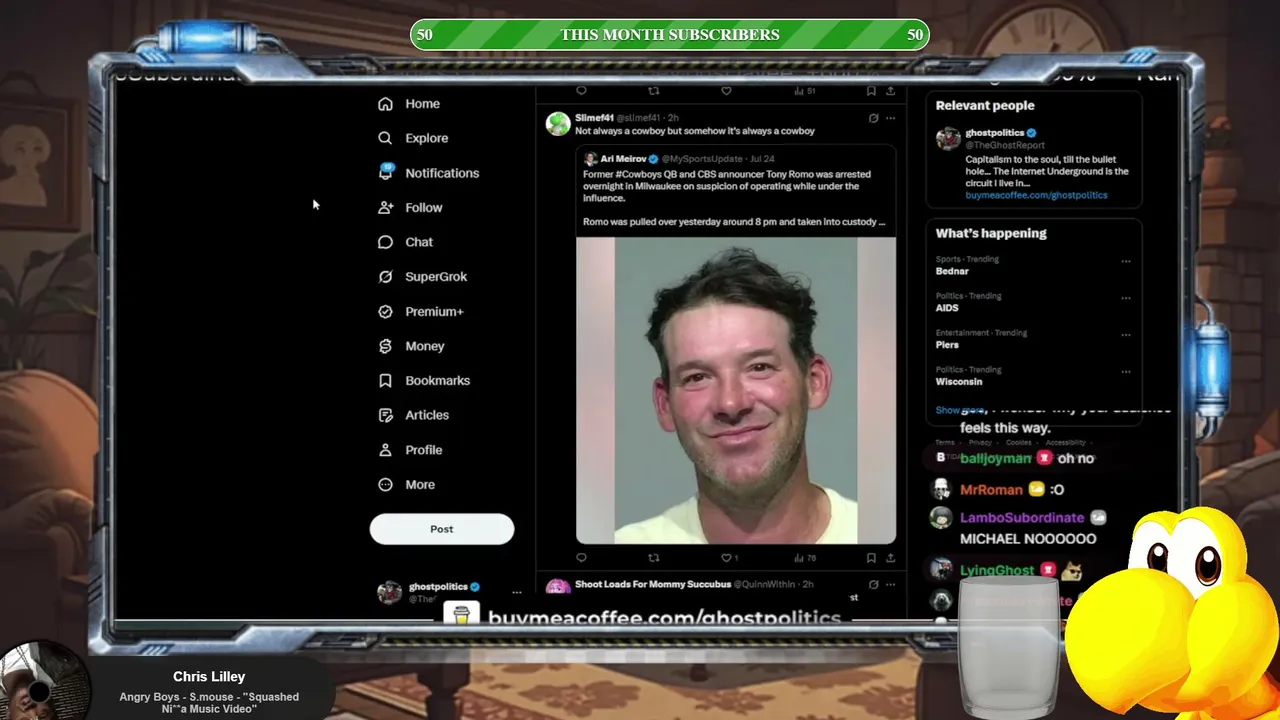This screenshot has width=1280, height=720.
Task: Click the Premium+ badge icon
Action: [x=385, y=312]
